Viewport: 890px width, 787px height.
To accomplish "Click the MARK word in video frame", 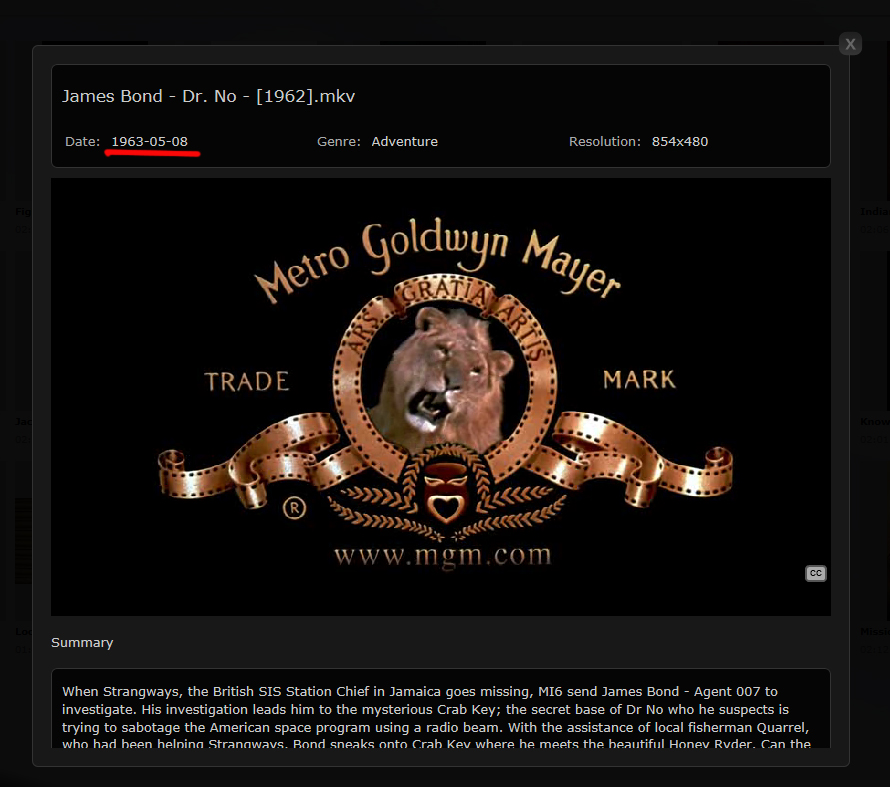I will tap(639, 379).
